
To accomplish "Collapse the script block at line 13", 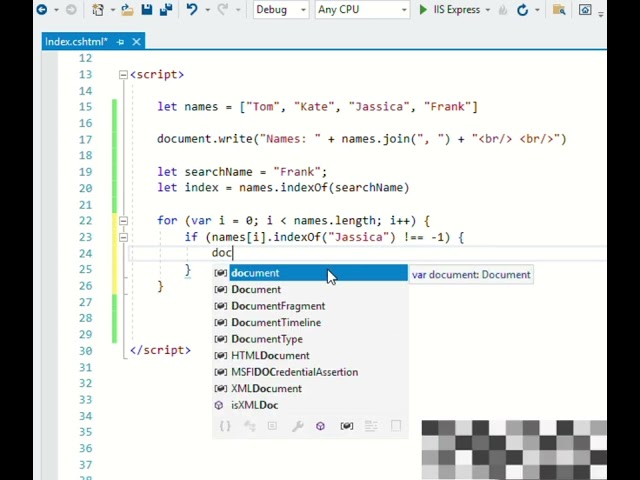I will click(x=123, y=75).
